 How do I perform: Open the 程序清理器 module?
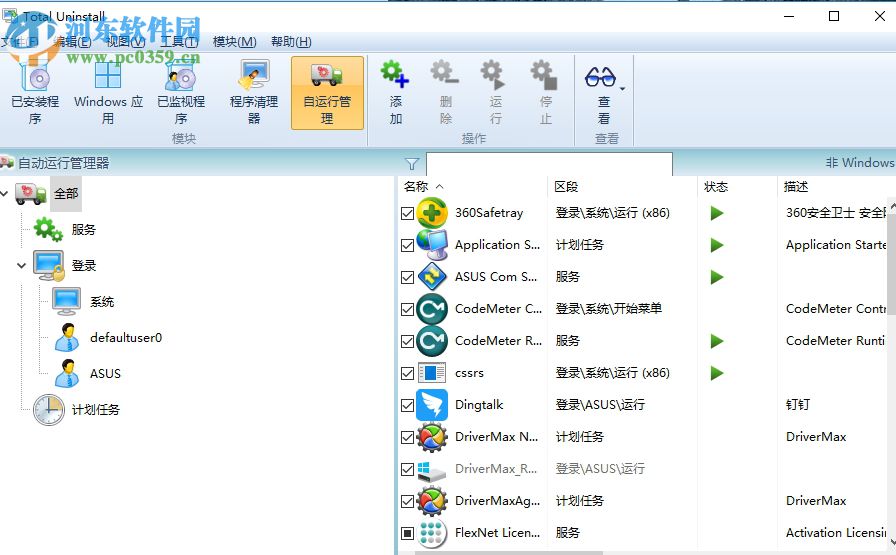[x=254, y=93]
